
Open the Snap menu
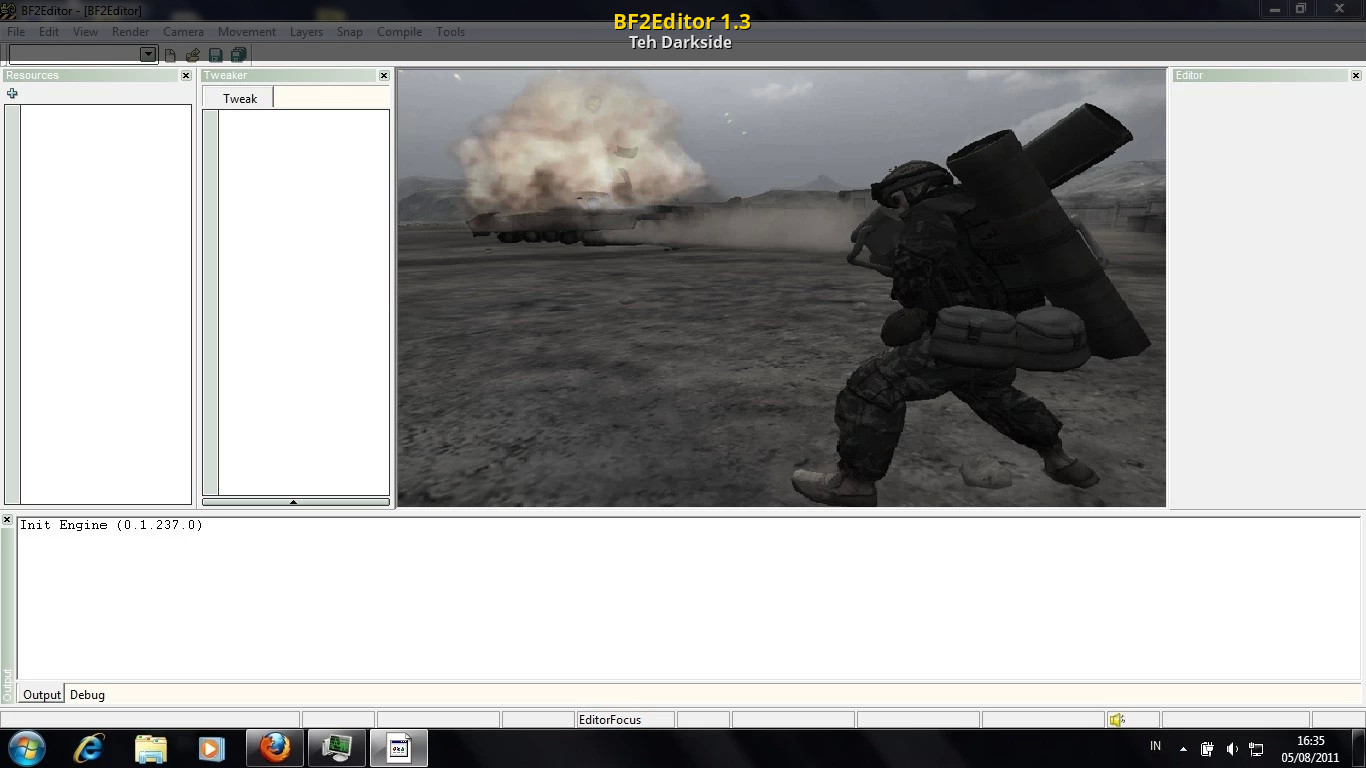[350, 32]
